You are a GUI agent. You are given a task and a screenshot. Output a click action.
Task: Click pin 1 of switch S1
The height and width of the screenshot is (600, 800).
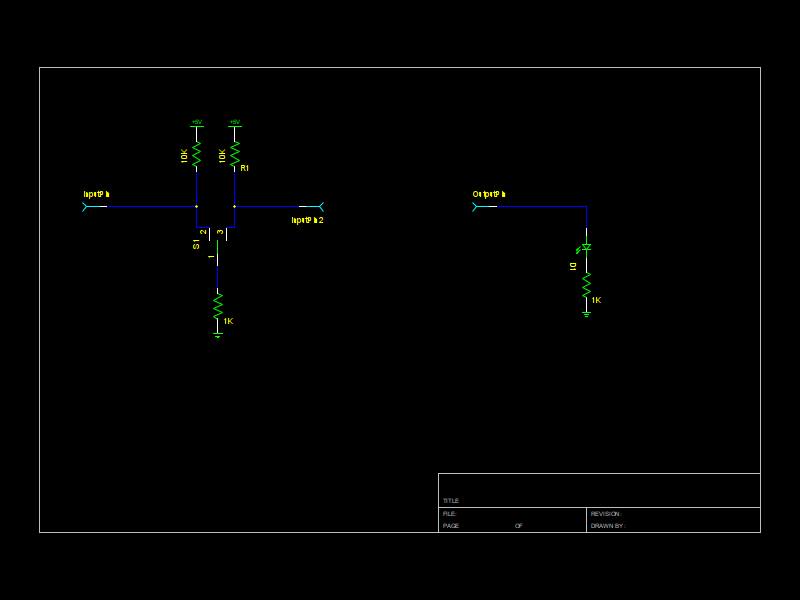[217, 256]
